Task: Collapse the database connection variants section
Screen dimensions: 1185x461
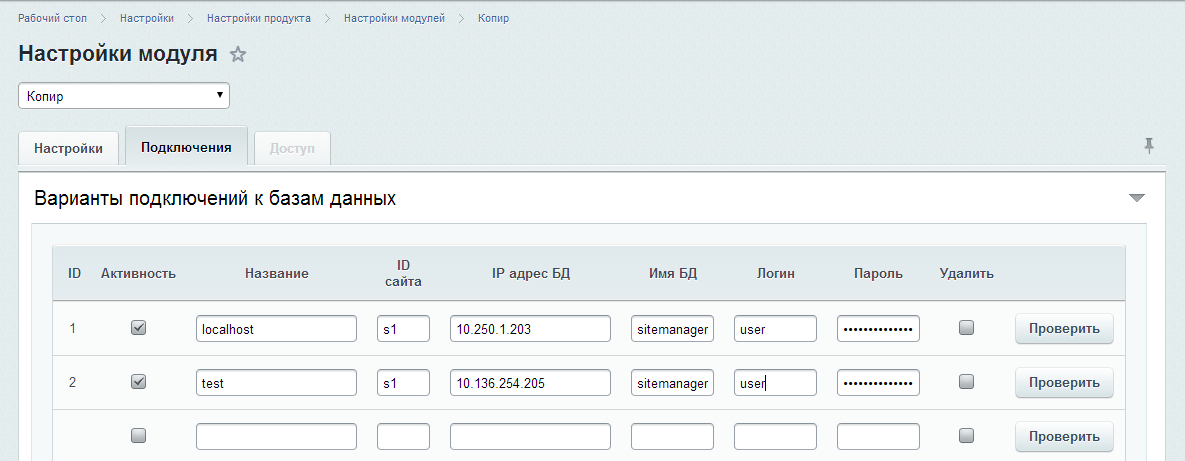Action: [1136, 198]
